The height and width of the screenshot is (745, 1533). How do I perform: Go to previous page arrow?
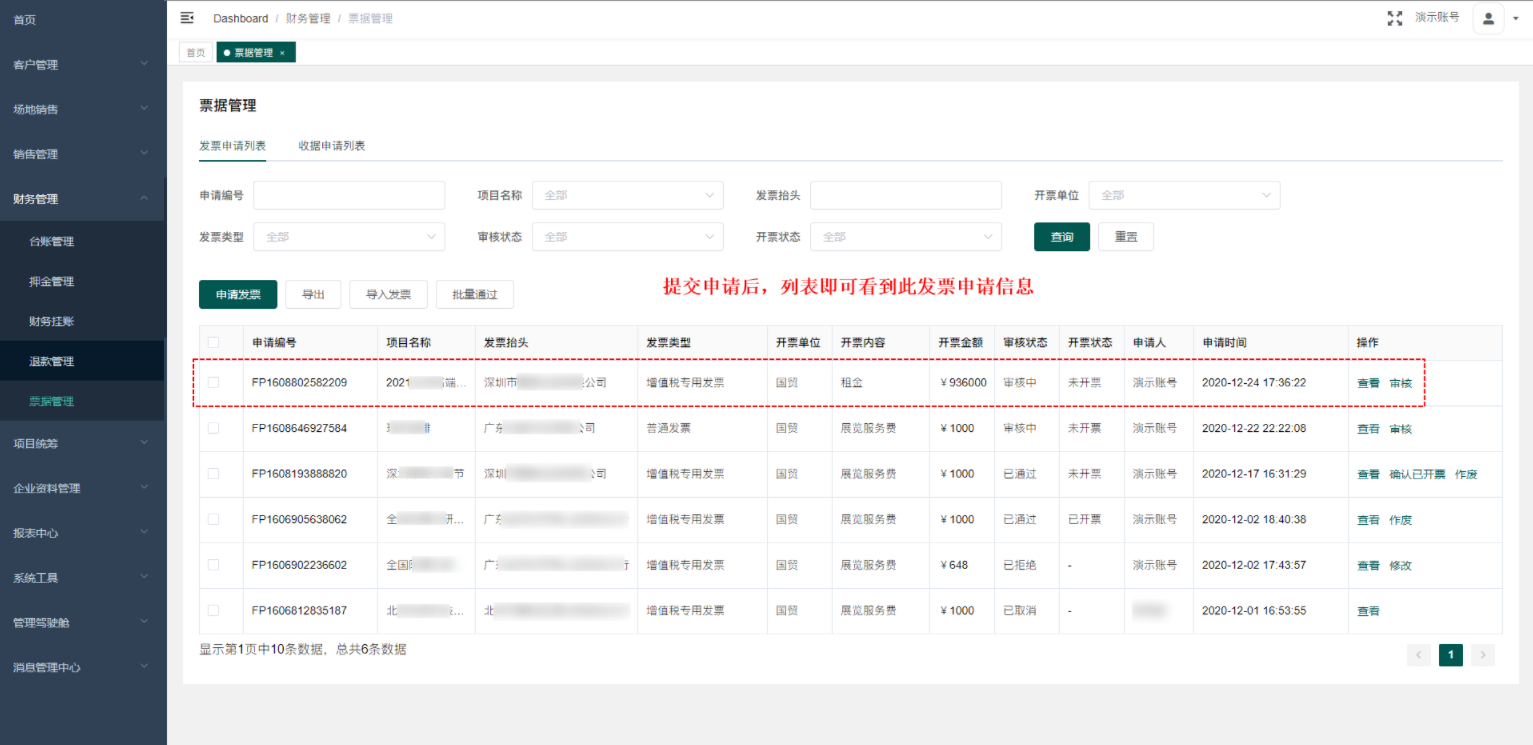coord(1418,655)
